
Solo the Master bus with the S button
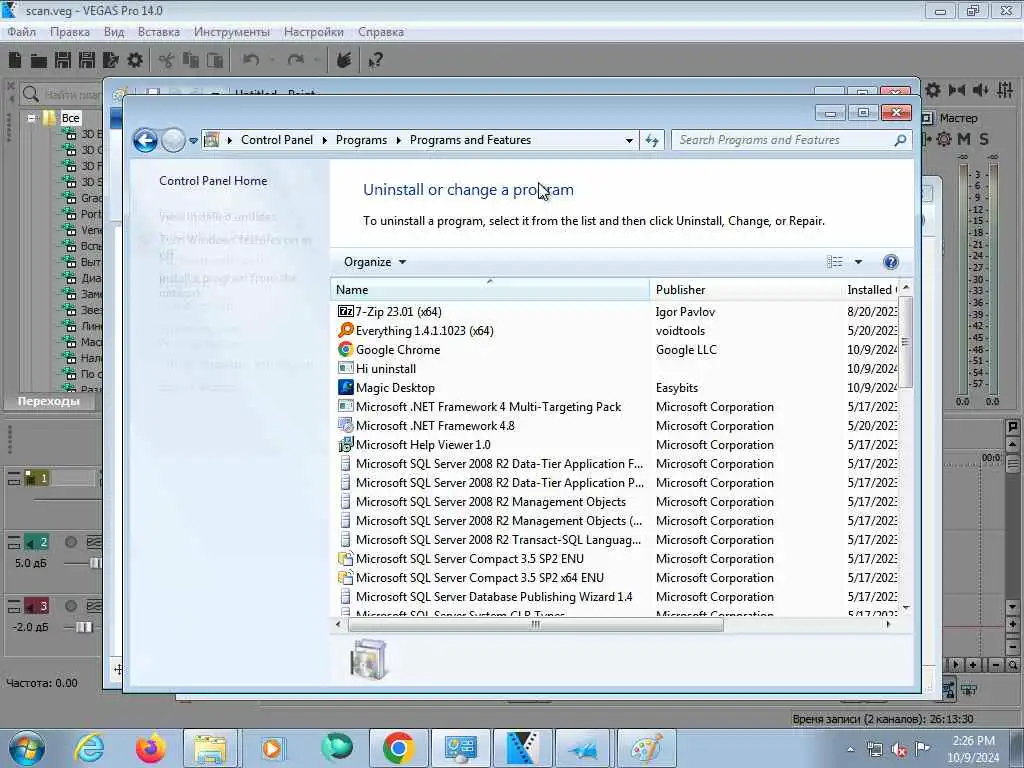point(984,138)
